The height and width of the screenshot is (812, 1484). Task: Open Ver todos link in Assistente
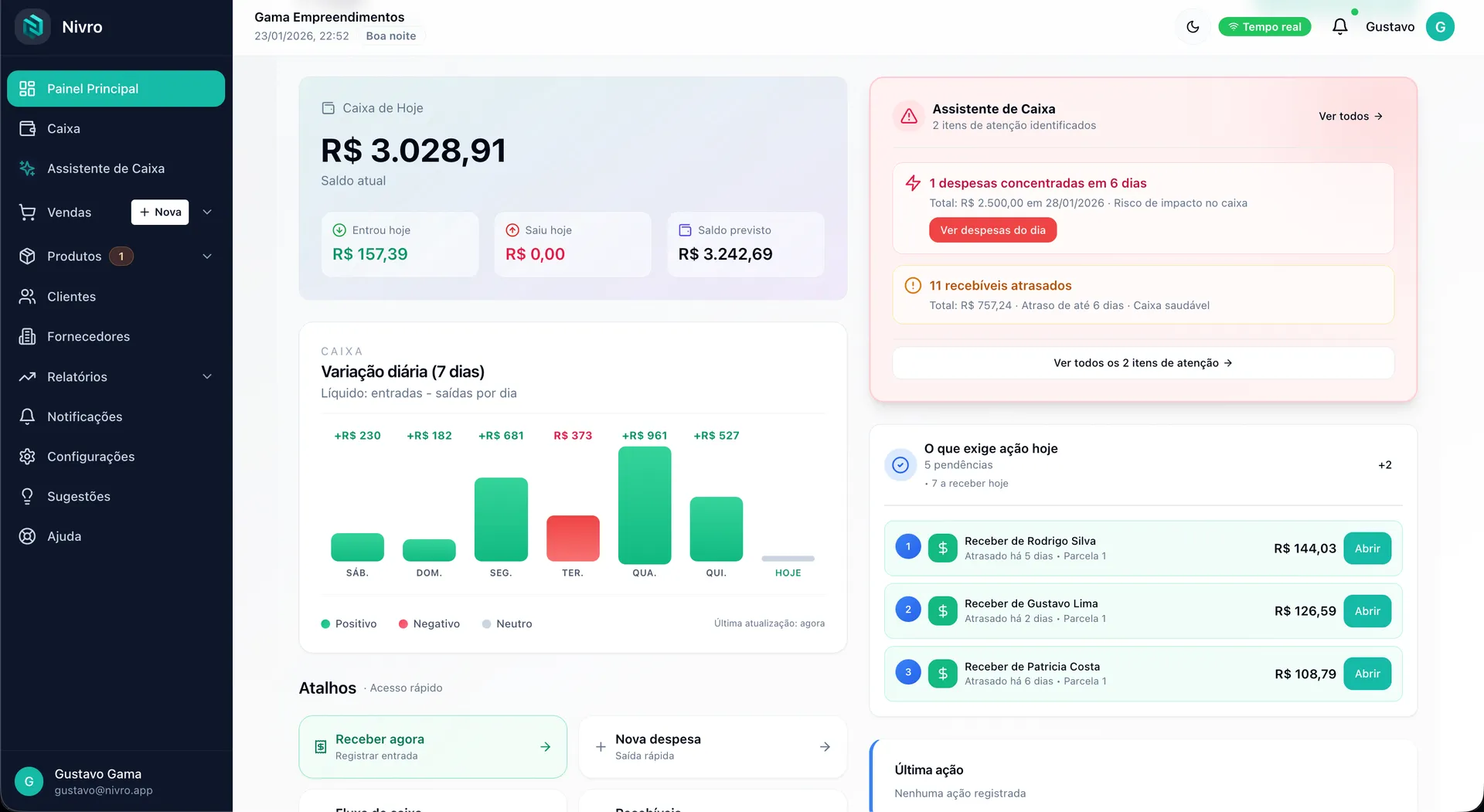1350,117
